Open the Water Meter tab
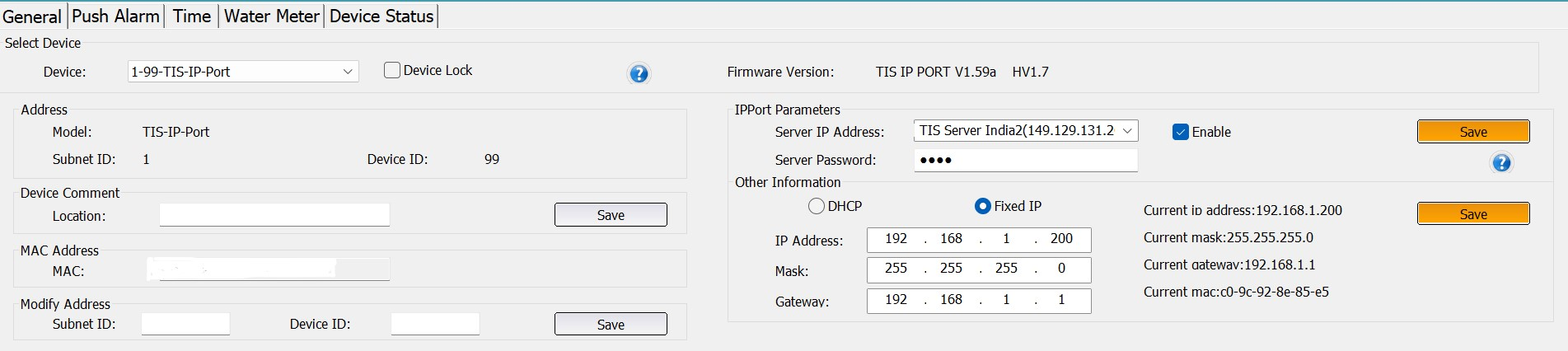The height and width of the screenshot is (351, 1568). pos(271,16)
